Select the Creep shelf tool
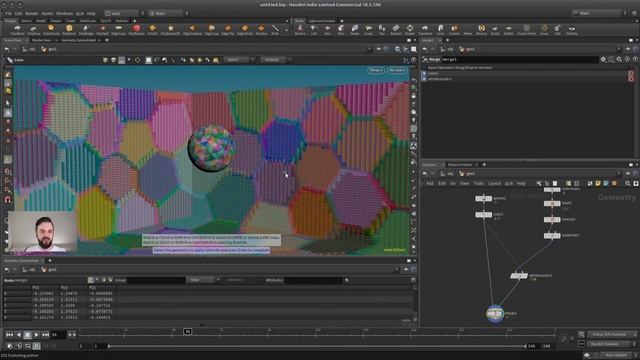The height and width of the screenshot is (360, 640). 369,29
